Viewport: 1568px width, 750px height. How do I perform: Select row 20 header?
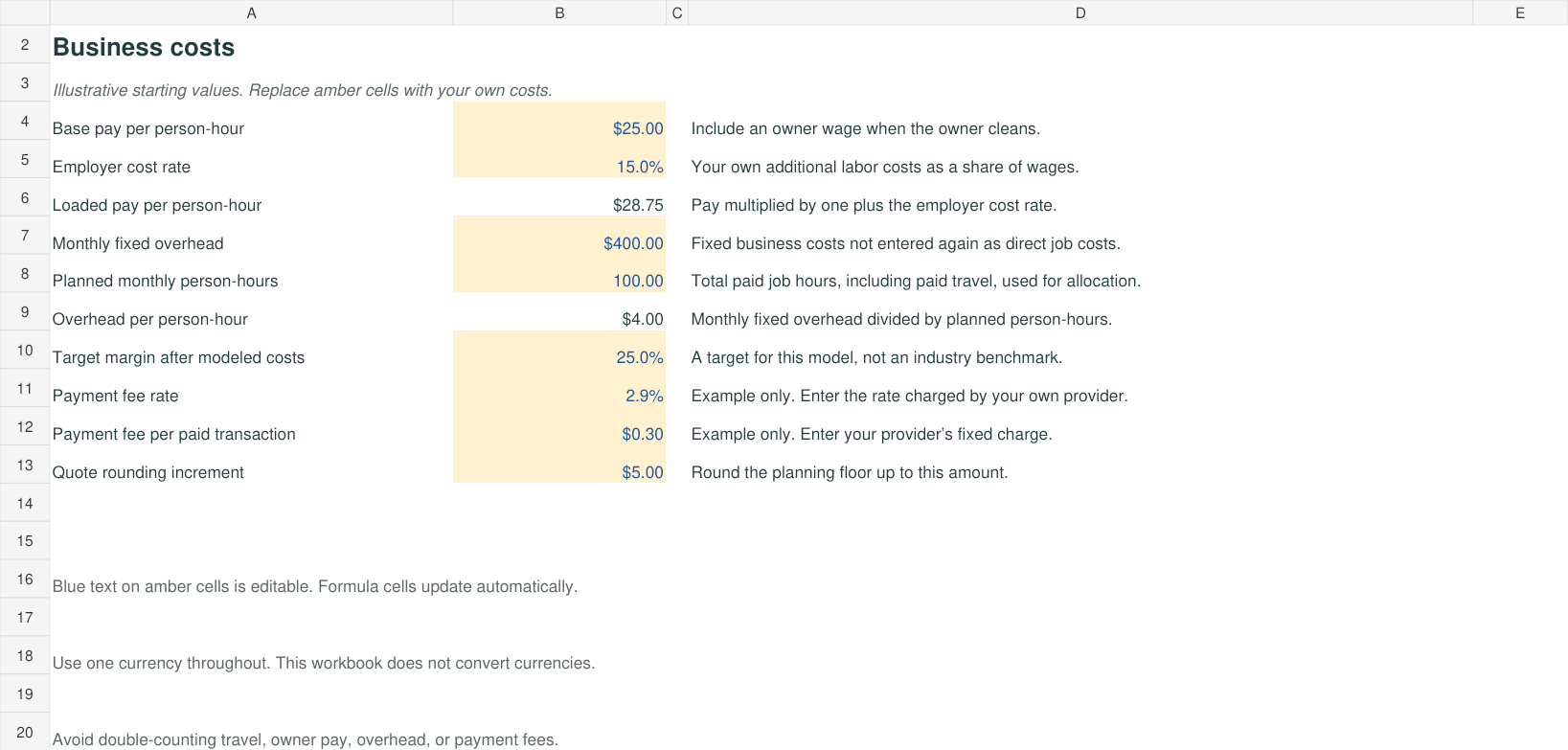(x=25, y=732)
